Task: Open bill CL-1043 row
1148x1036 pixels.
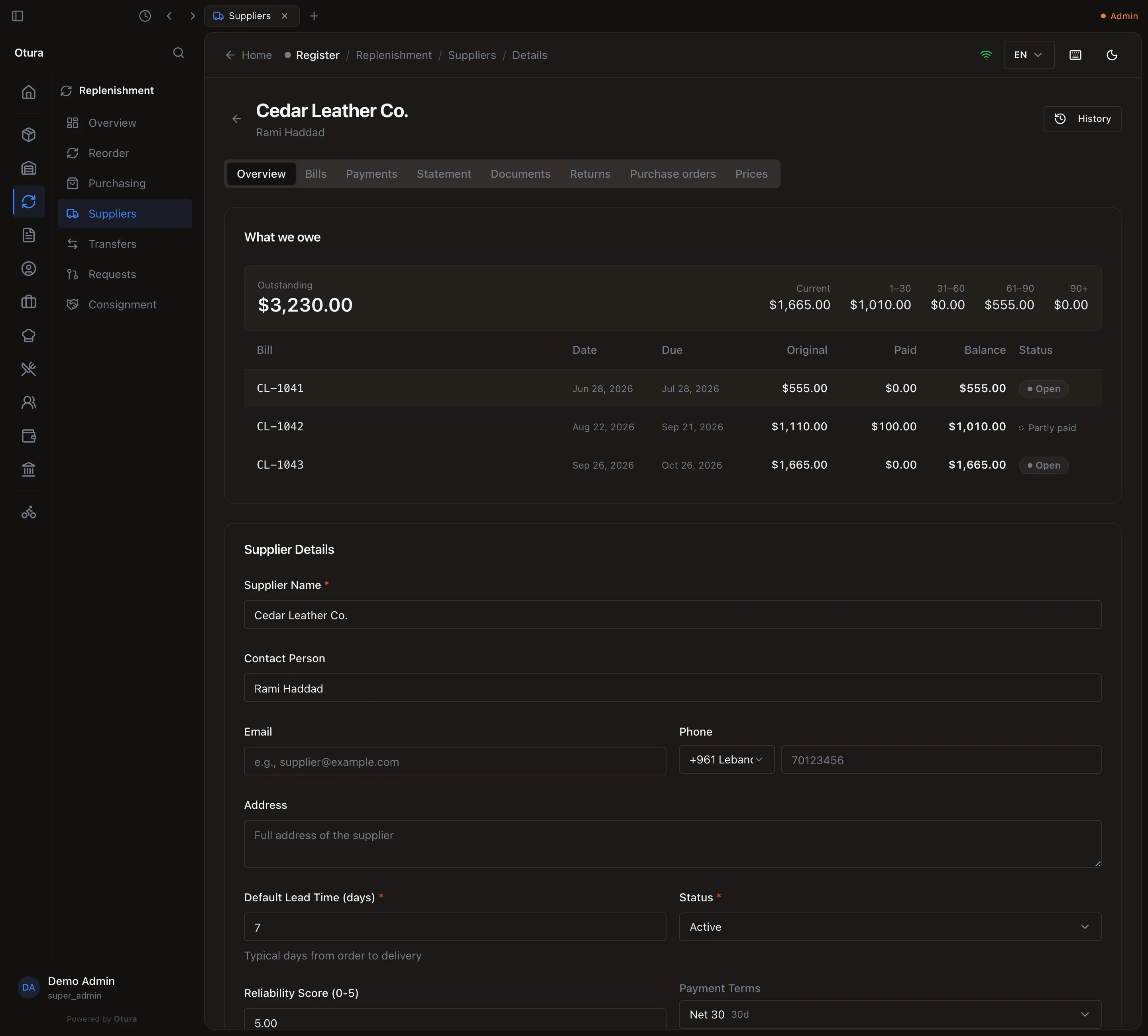Action: click(672, 465)
